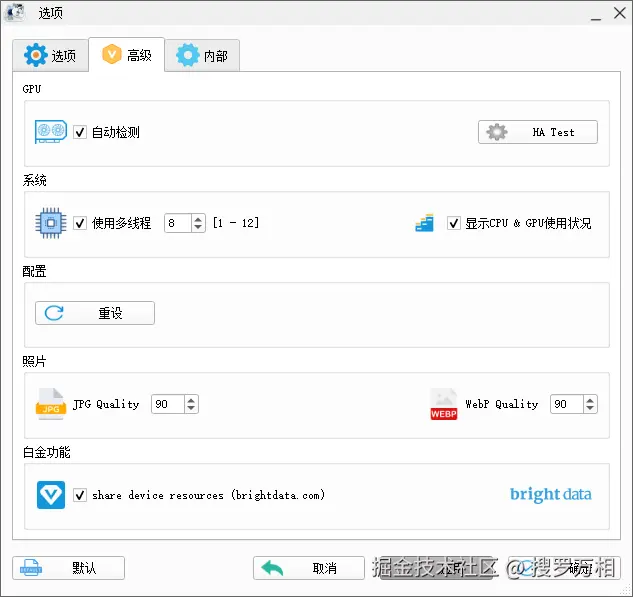Click the JPG Quality value field
This screenshot has width=633, height=597.
pyautogui.click(x=168, y=404)
